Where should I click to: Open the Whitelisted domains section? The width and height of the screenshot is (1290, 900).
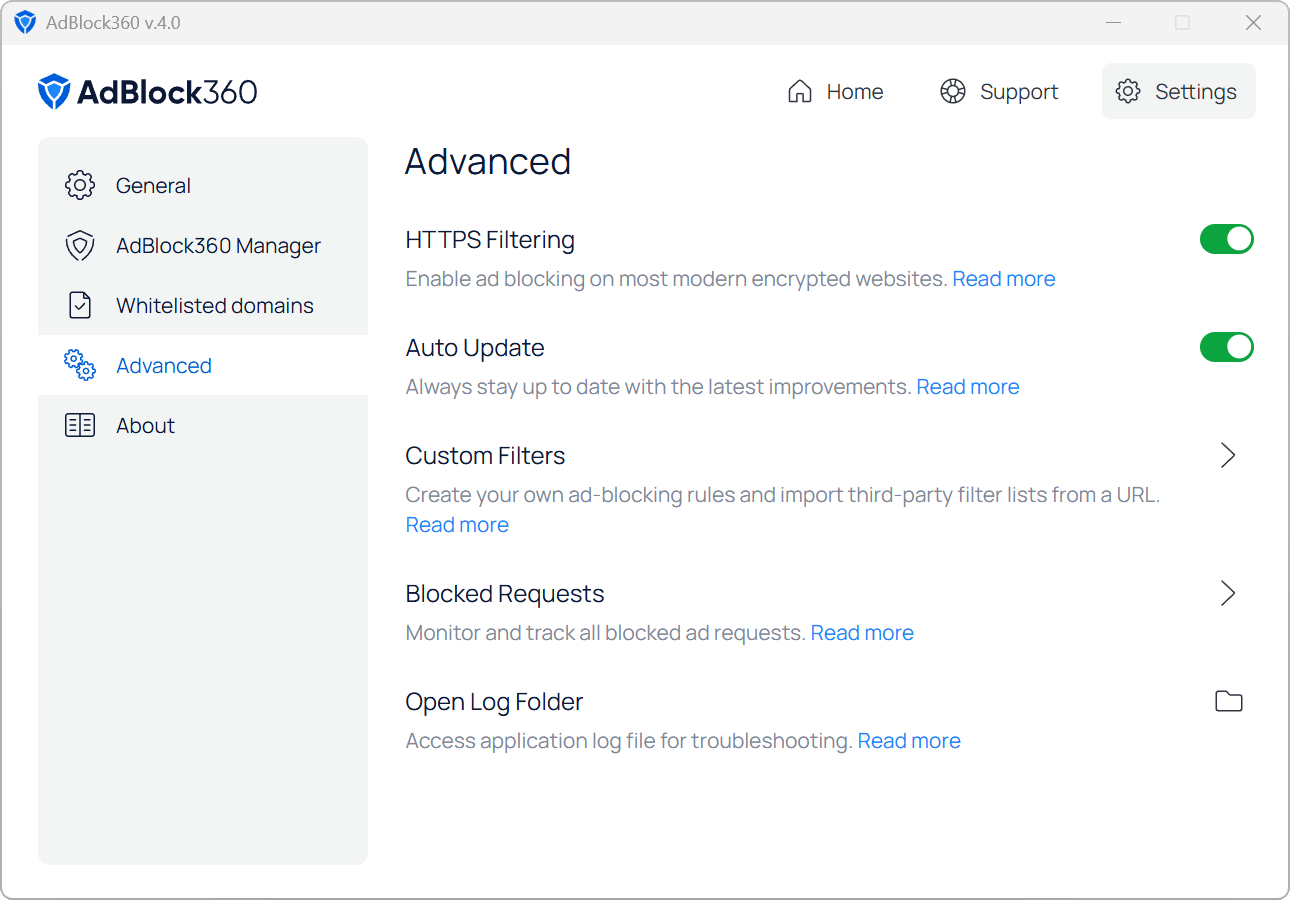coord(214,306)
